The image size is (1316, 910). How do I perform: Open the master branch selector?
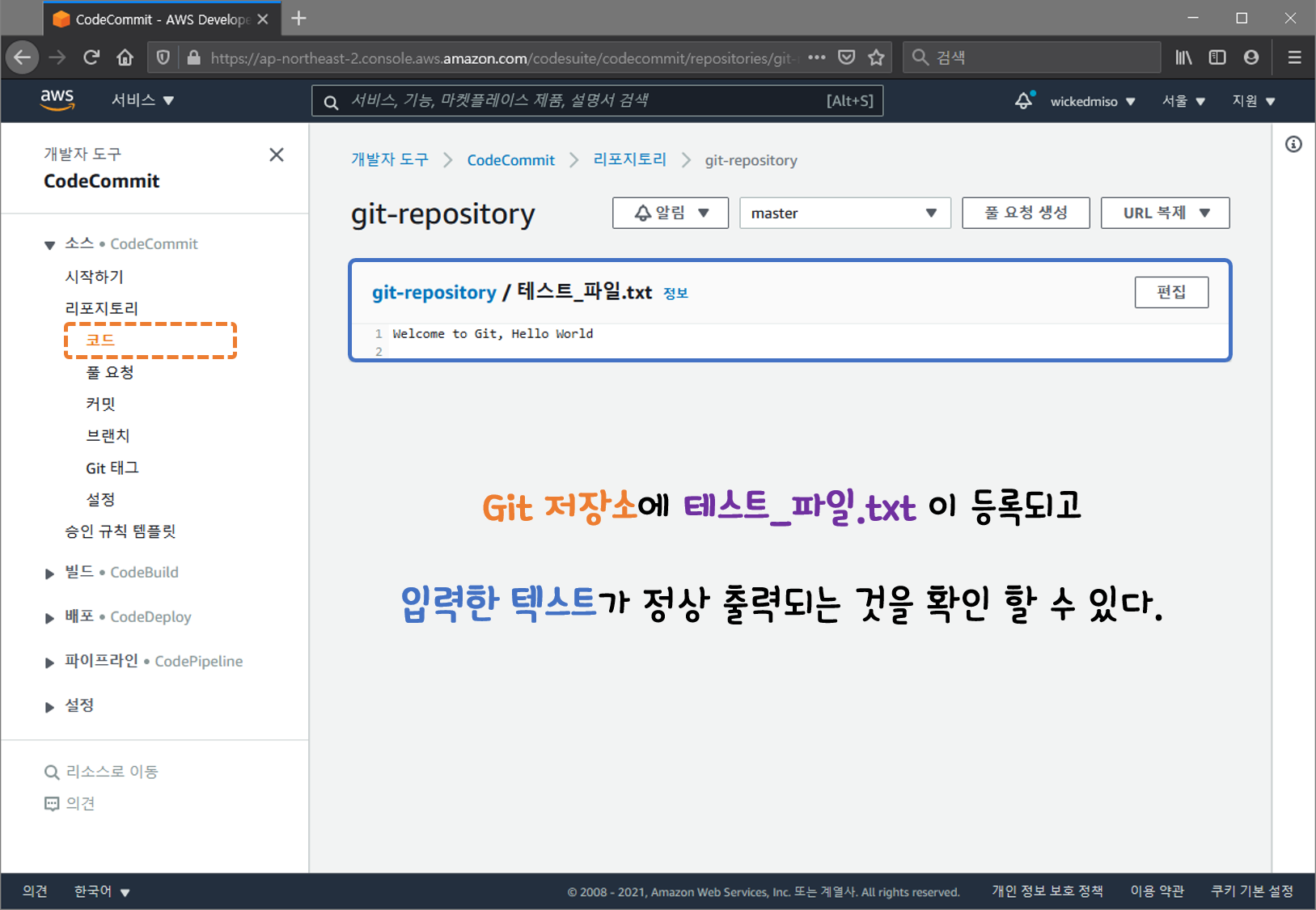[x=845, y=213]
